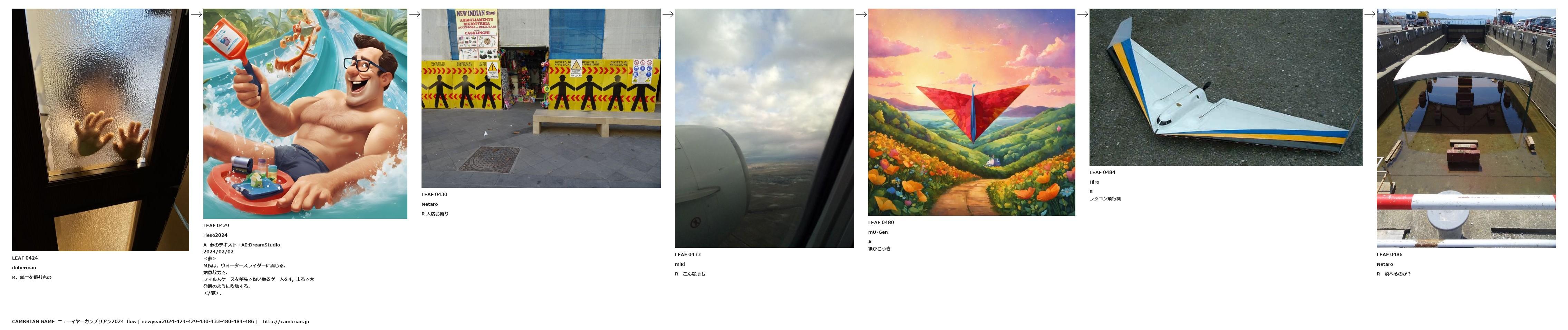
Task: Click the LEAF 0424 label
Action: point(25,258)
